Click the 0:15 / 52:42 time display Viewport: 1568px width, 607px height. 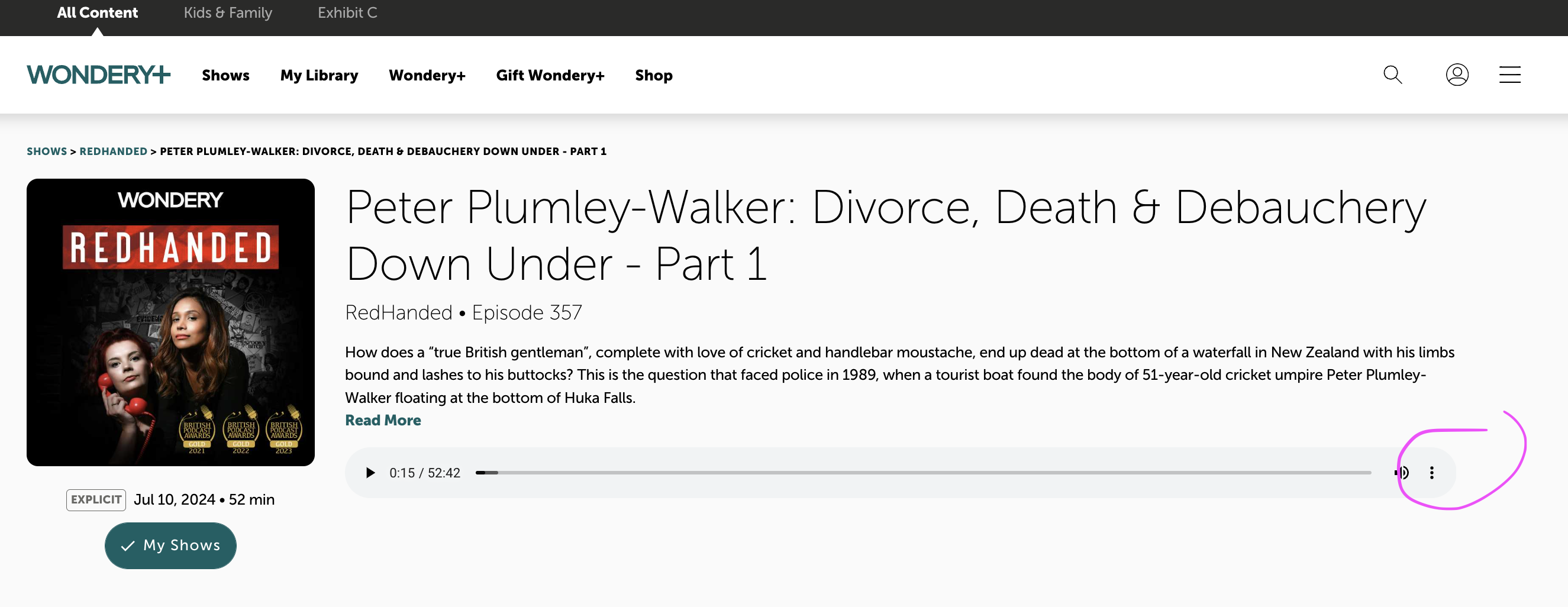coord(425,473)
